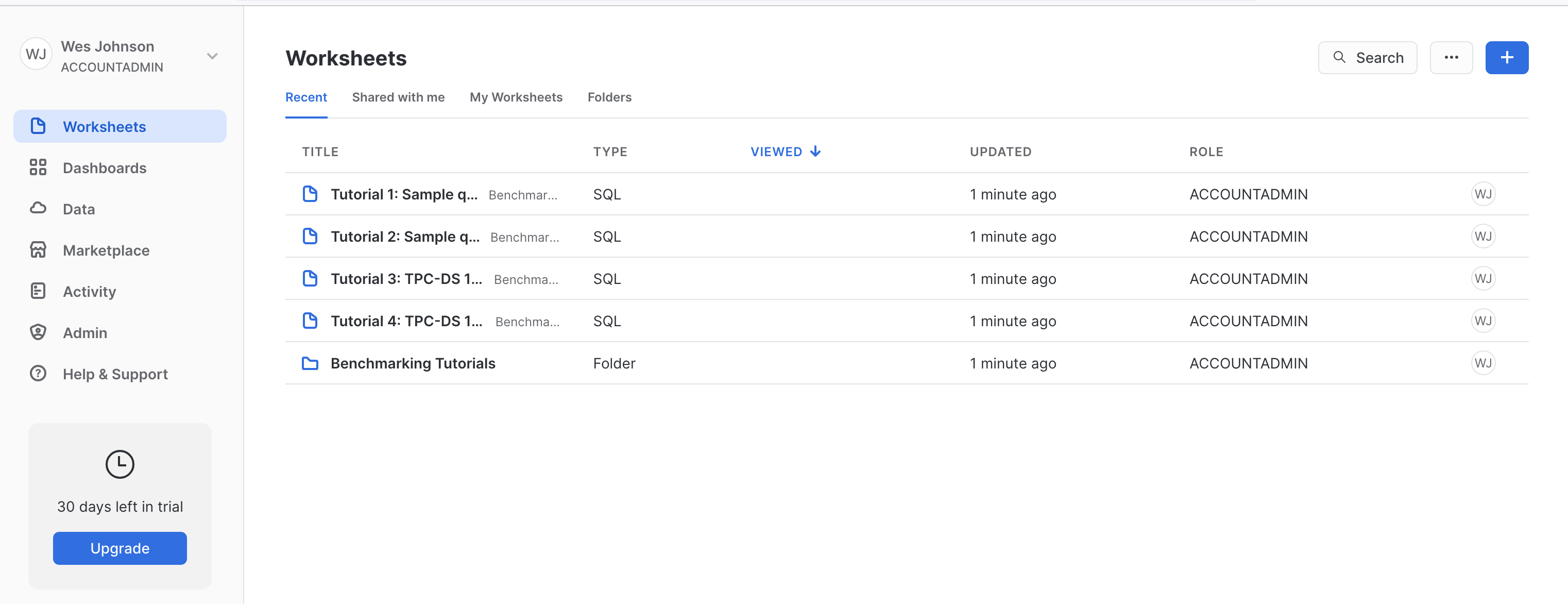Image resolution: width=1568 pixels, height=604 pixels.
Task: Click the Tutorial 1 worksheet file icon
Action: tap(310, 194)
